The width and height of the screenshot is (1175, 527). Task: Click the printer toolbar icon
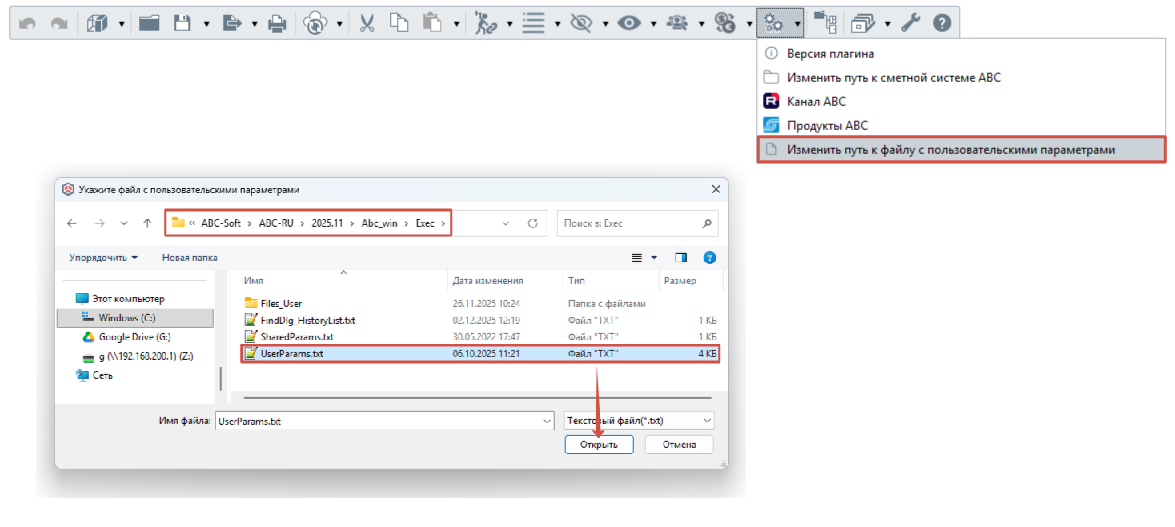[x=277, y=24]
